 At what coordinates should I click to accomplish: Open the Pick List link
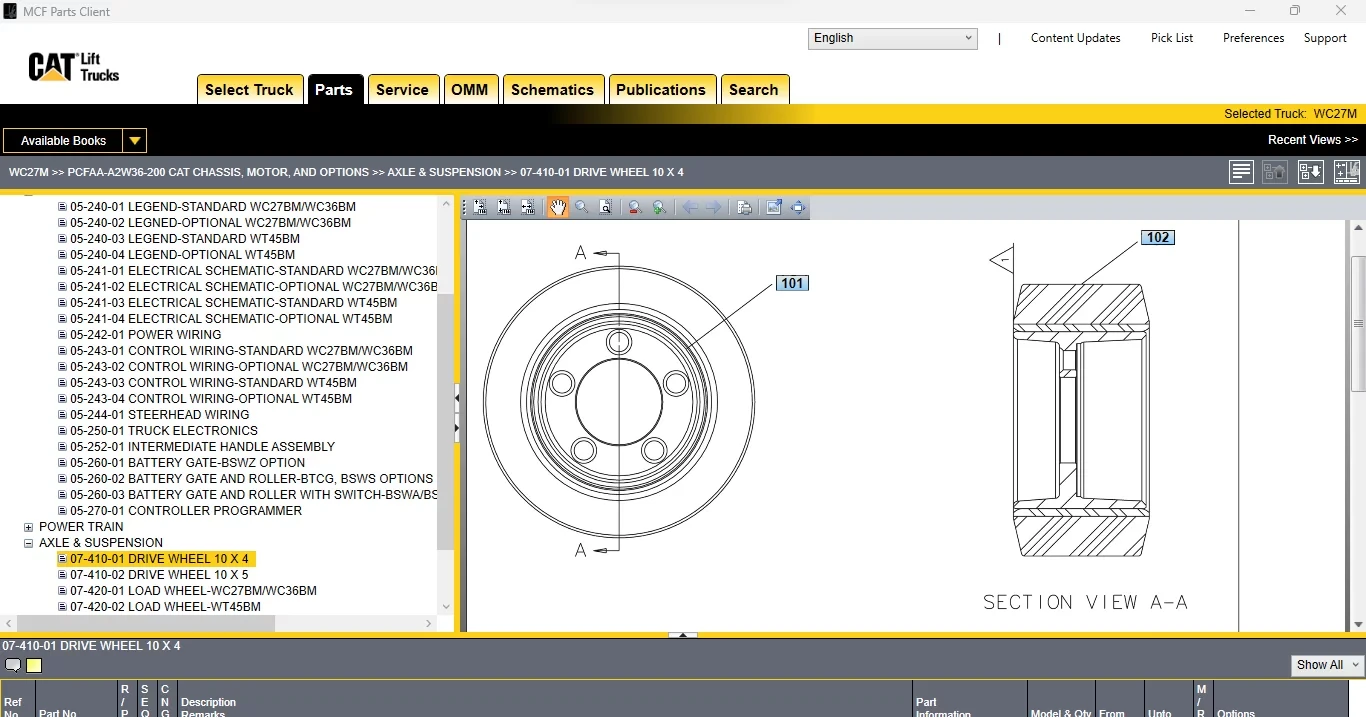1171,38
